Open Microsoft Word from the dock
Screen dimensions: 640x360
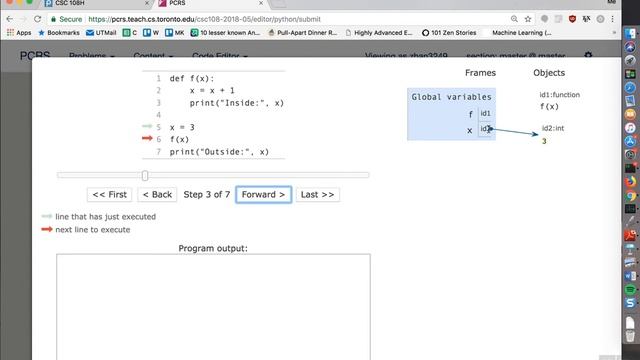pos(630,276)
